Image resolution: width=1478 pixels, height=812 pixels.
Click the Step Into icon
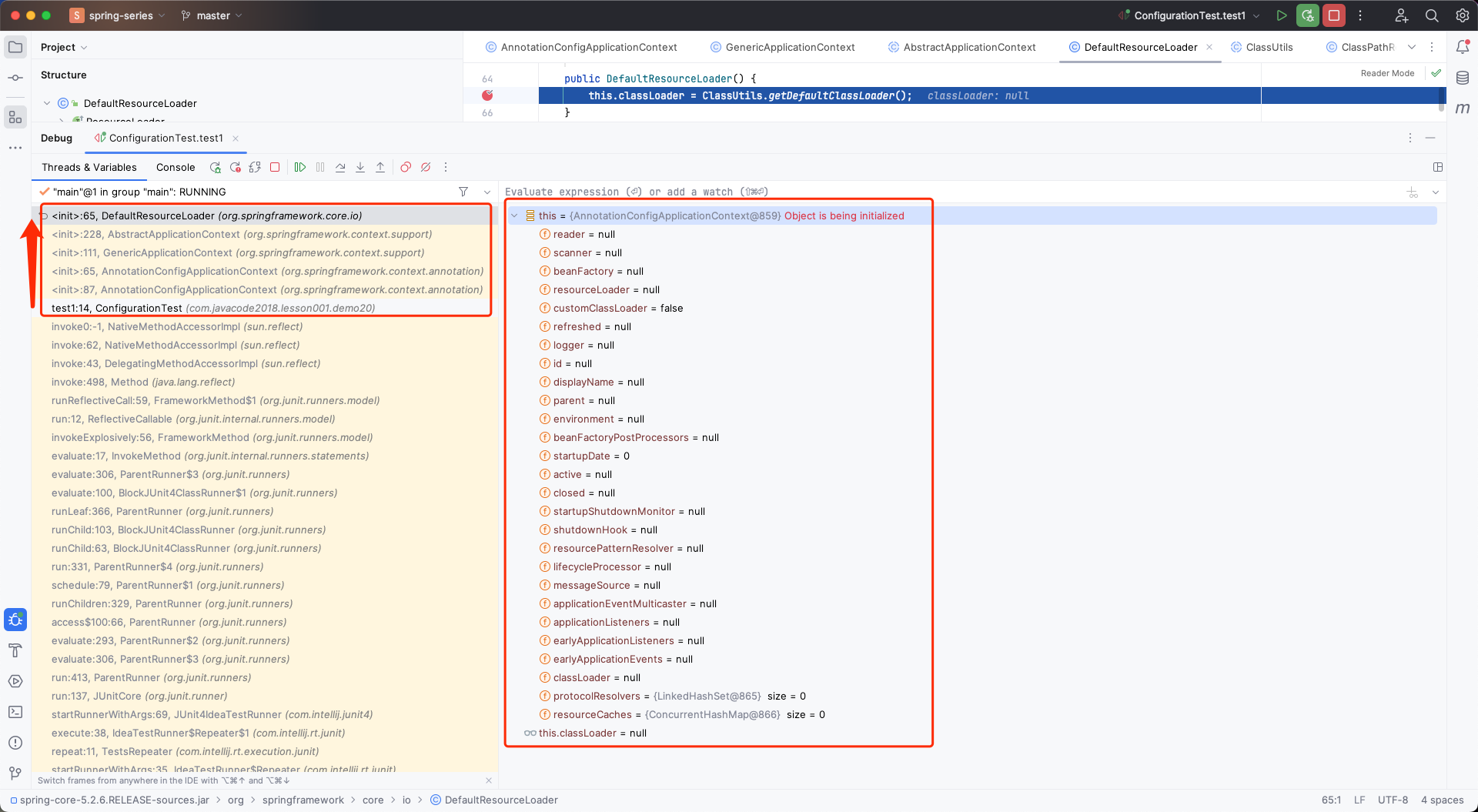[x=360, y=167]
